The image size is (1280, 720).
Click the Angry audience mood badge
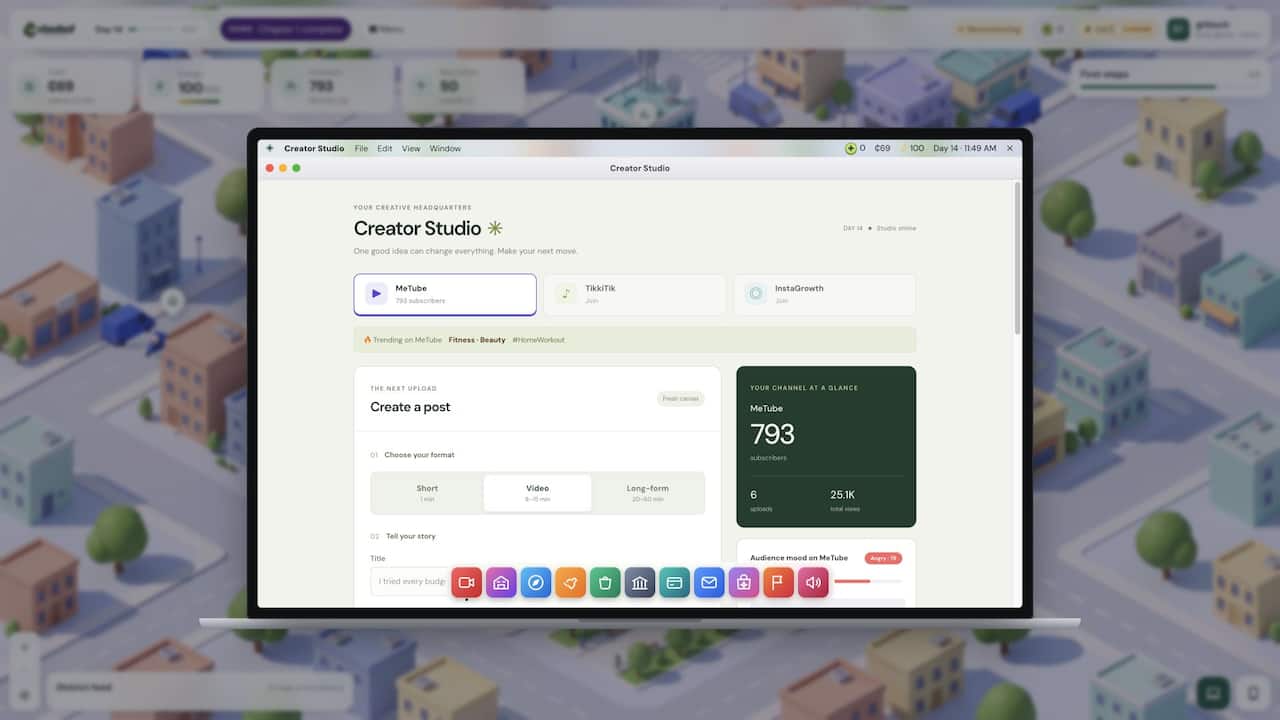[x=883, y=558]
